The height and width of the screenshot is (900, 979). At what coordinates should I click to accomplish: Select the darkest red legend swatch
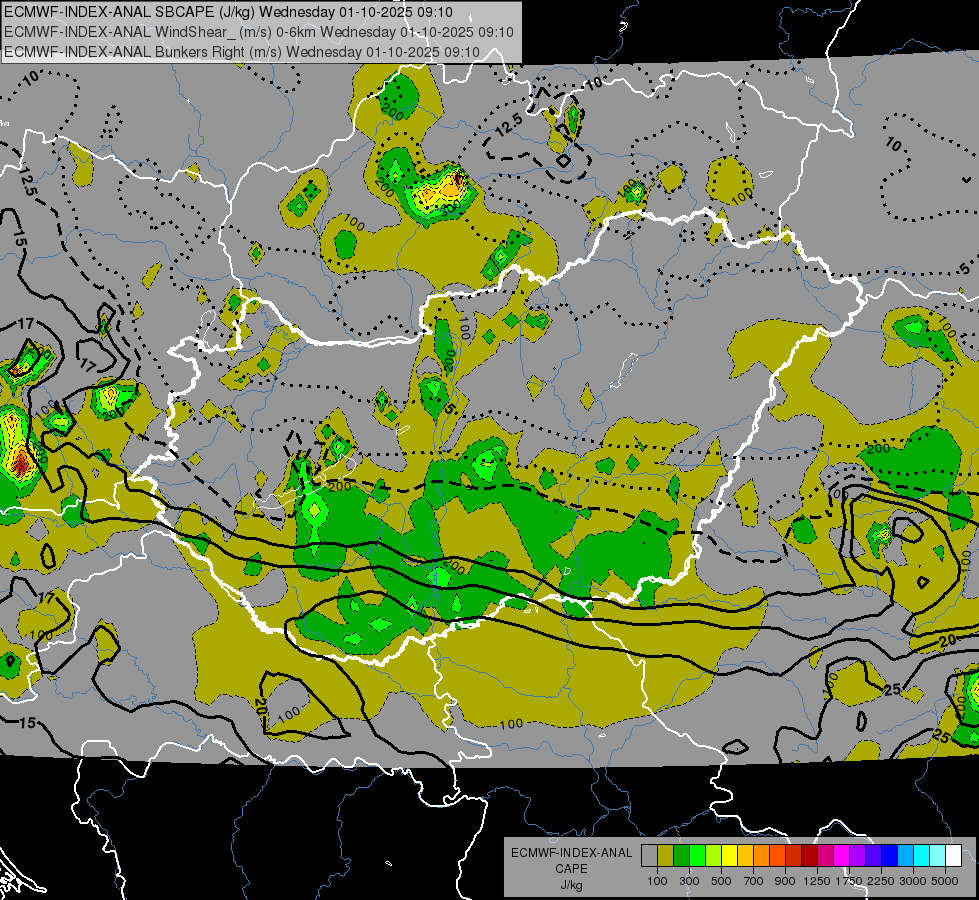(x=809, y=856)
